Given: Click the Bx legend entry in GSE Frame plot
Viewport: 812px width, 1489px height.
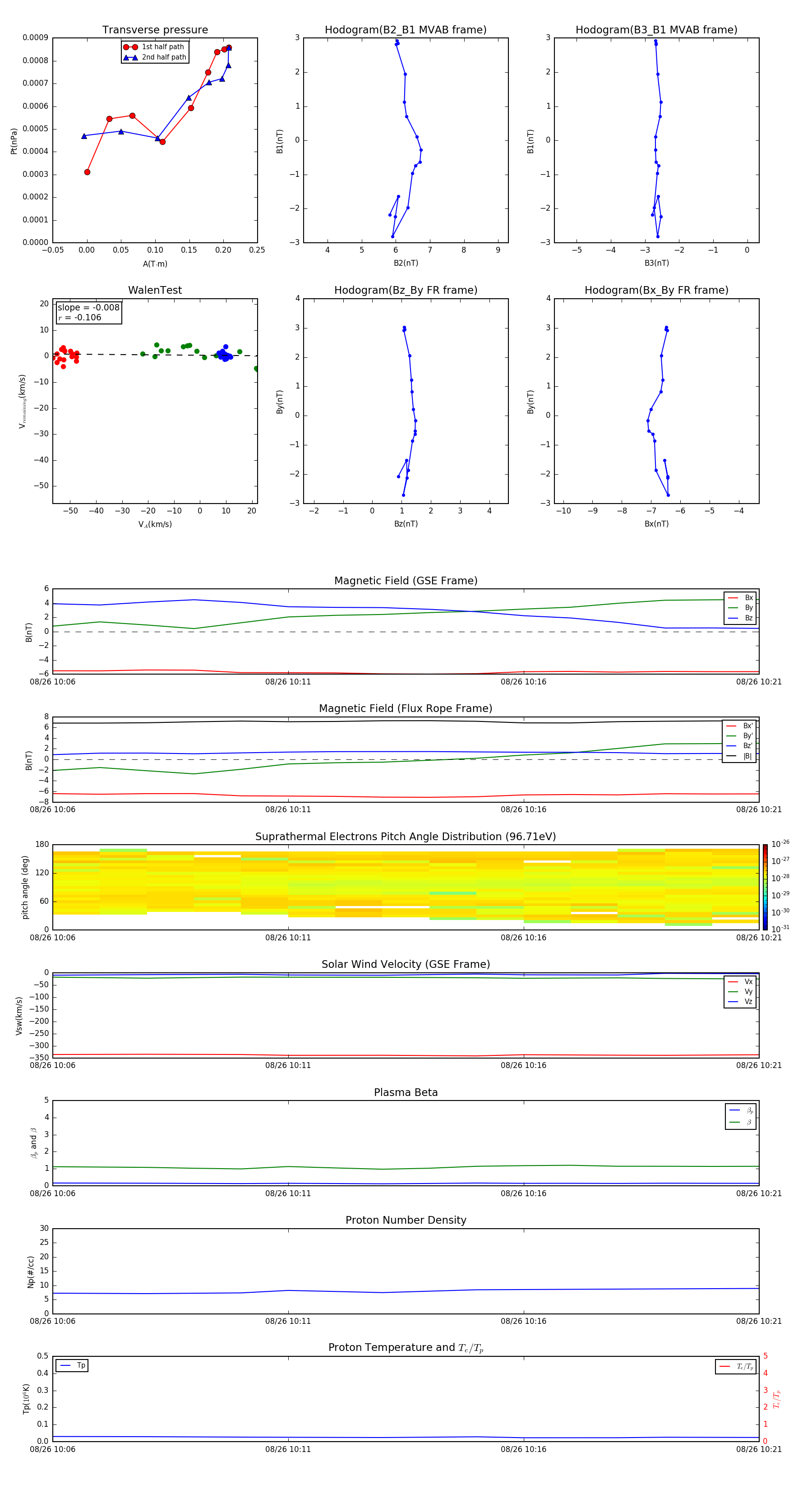Looking at the screenshot, I should [740, 598].
